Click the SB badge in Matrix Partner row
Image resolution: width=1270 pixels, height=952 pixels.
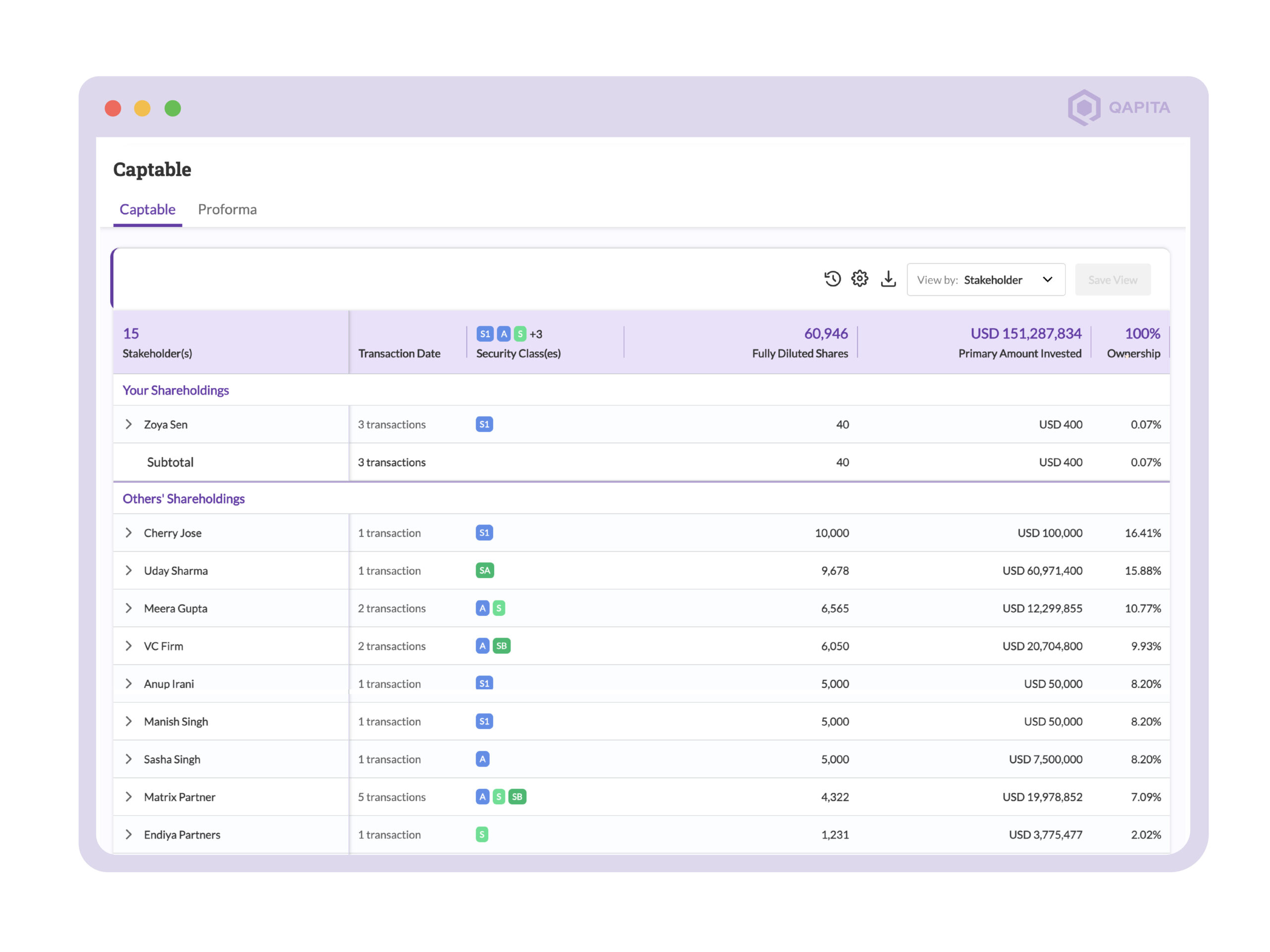(x=517, y=796)
